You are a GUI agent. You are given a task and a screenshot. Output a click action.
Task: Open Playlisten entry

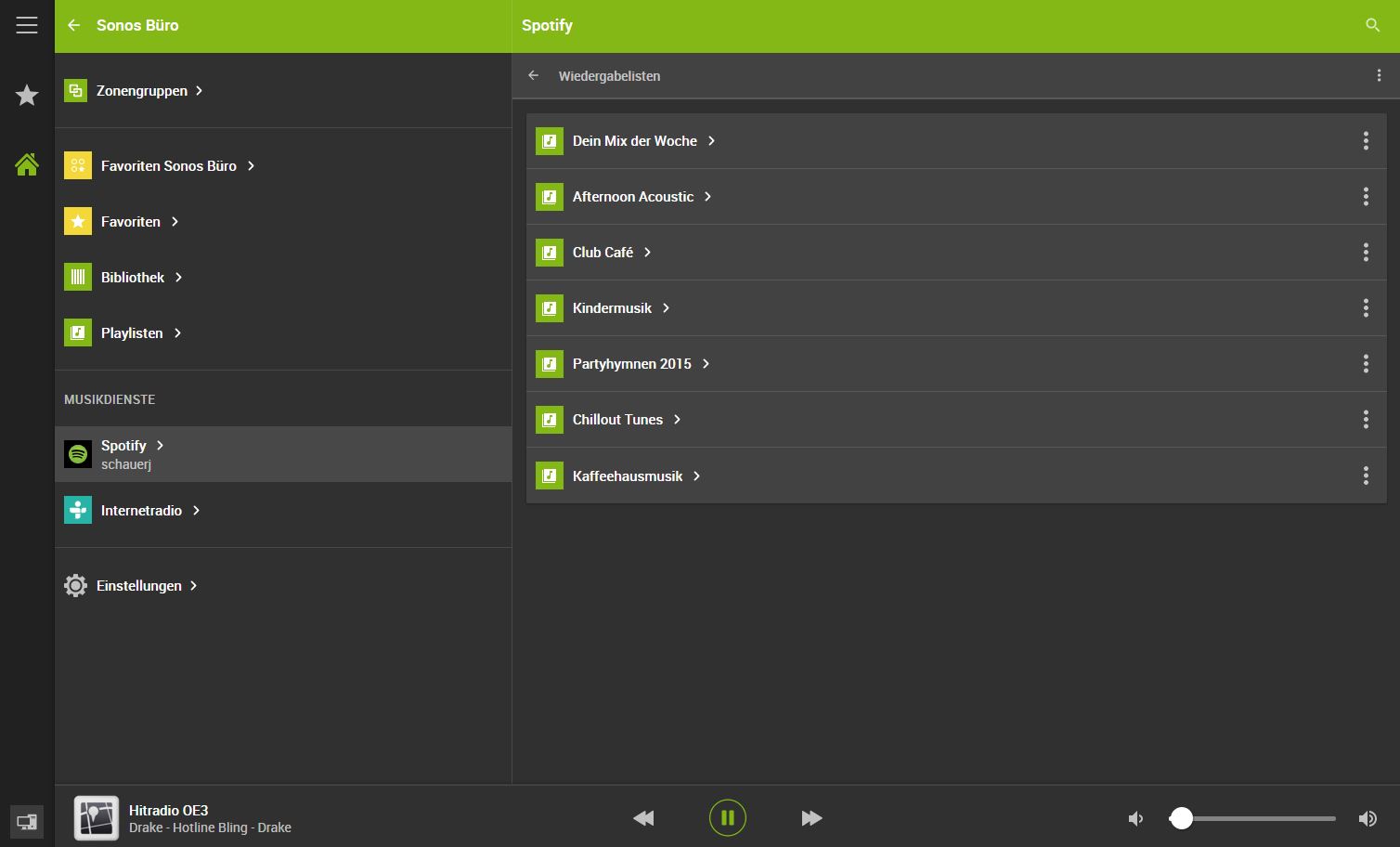283,332
